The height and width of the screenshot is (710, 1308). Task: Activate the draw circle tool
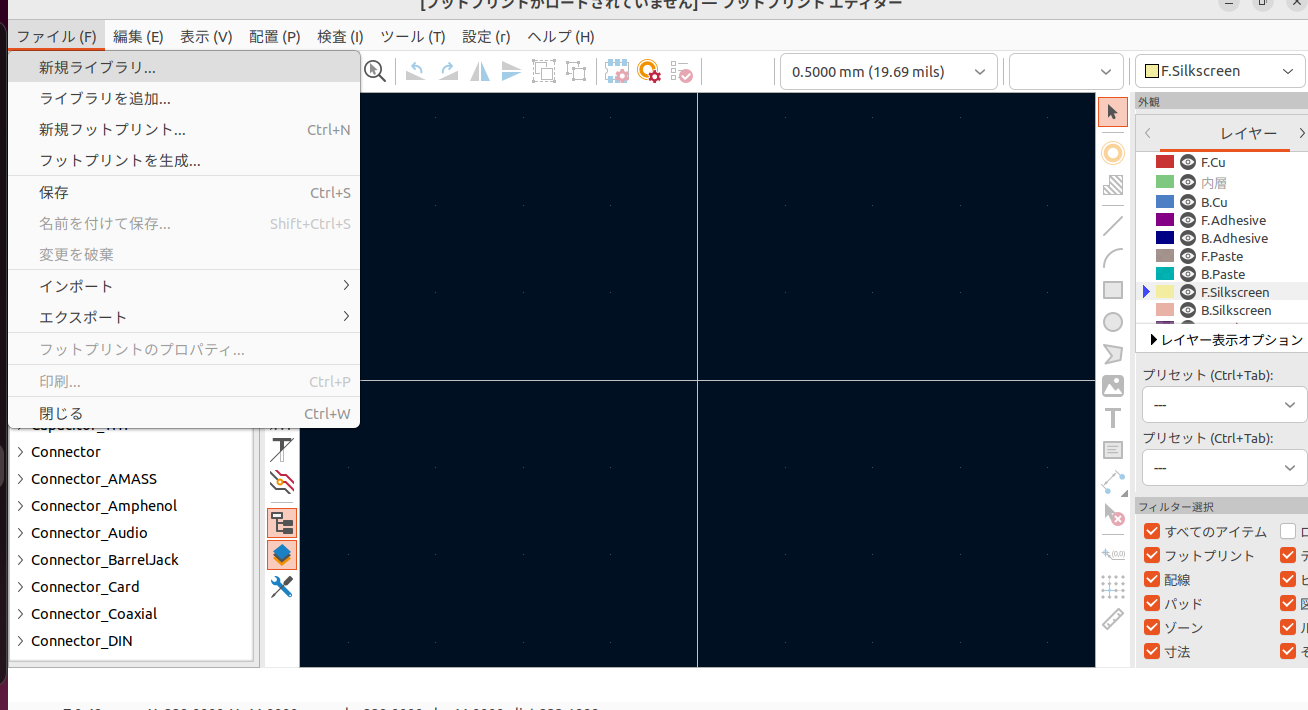point(1113,322)
